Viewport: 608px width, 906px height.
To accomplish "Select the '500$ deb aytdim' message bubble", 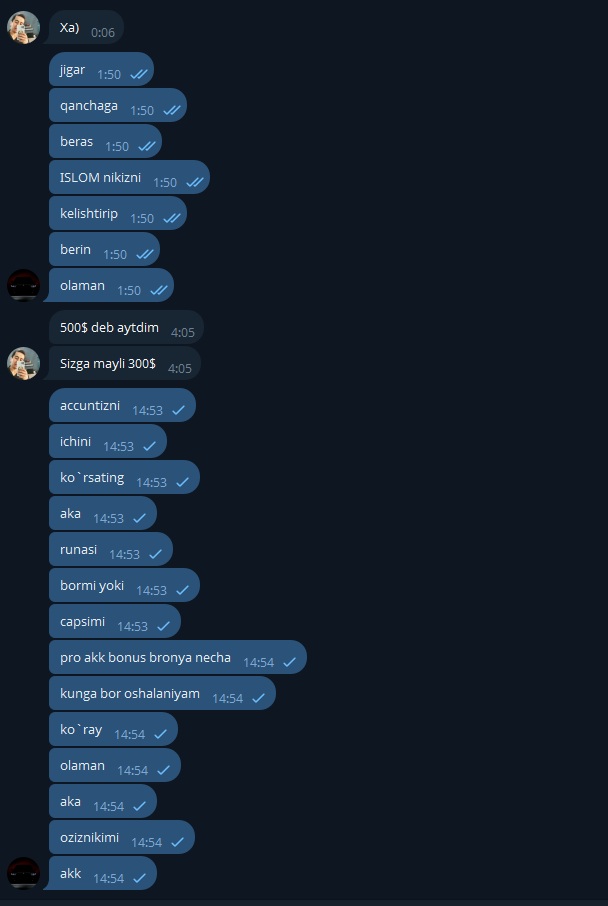I will coord(127,328).
